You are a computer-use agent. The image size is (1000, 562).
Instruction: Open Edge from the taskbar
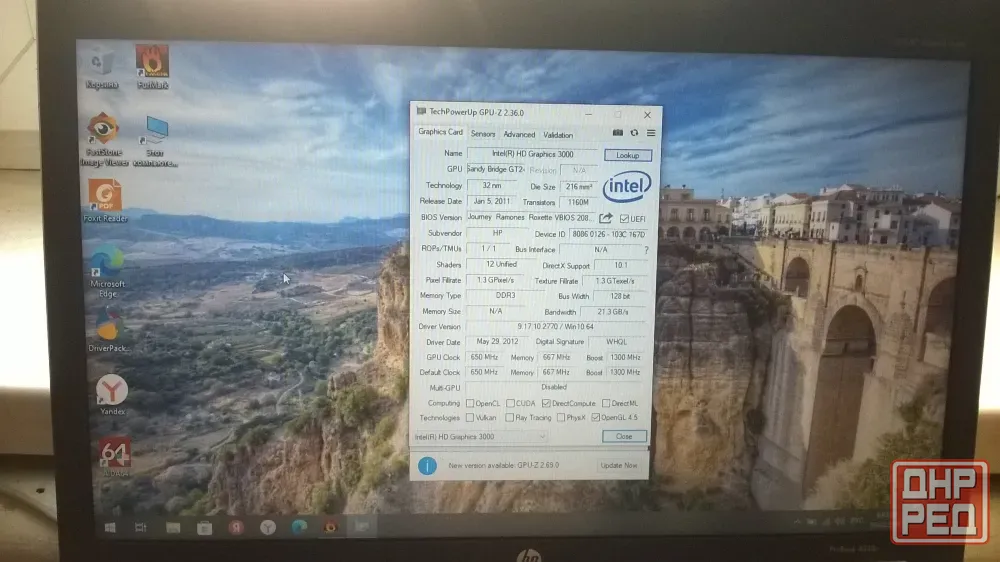(299, 527)
